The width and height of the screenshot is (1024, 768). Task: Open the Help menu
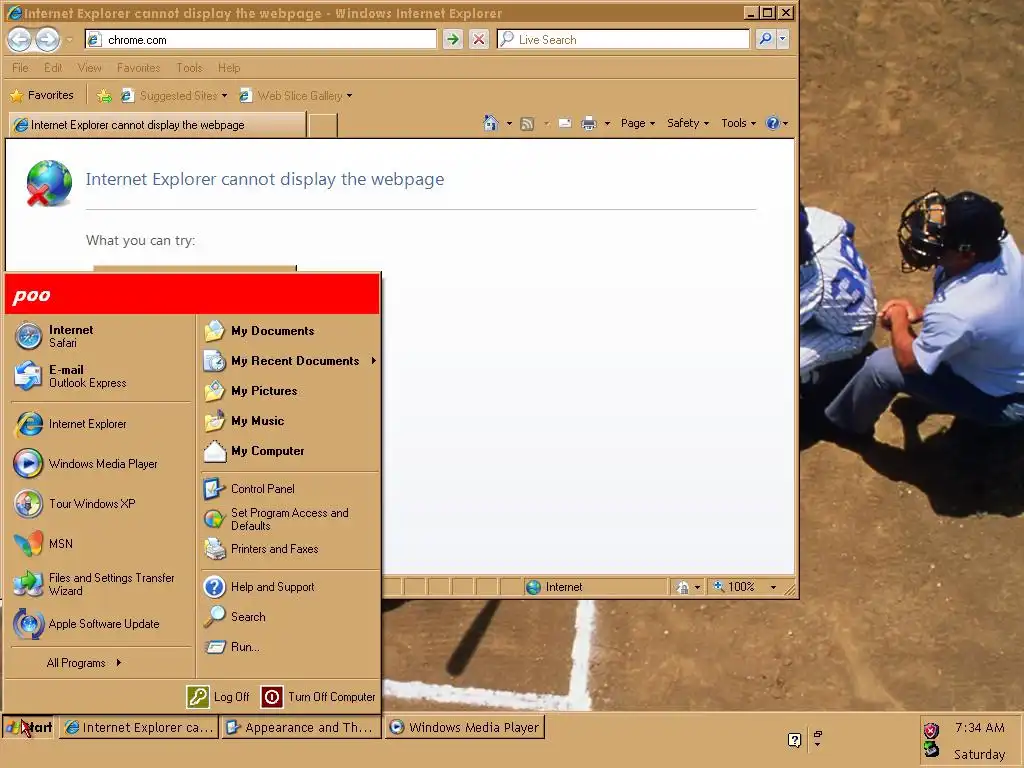tap(229, 68)
